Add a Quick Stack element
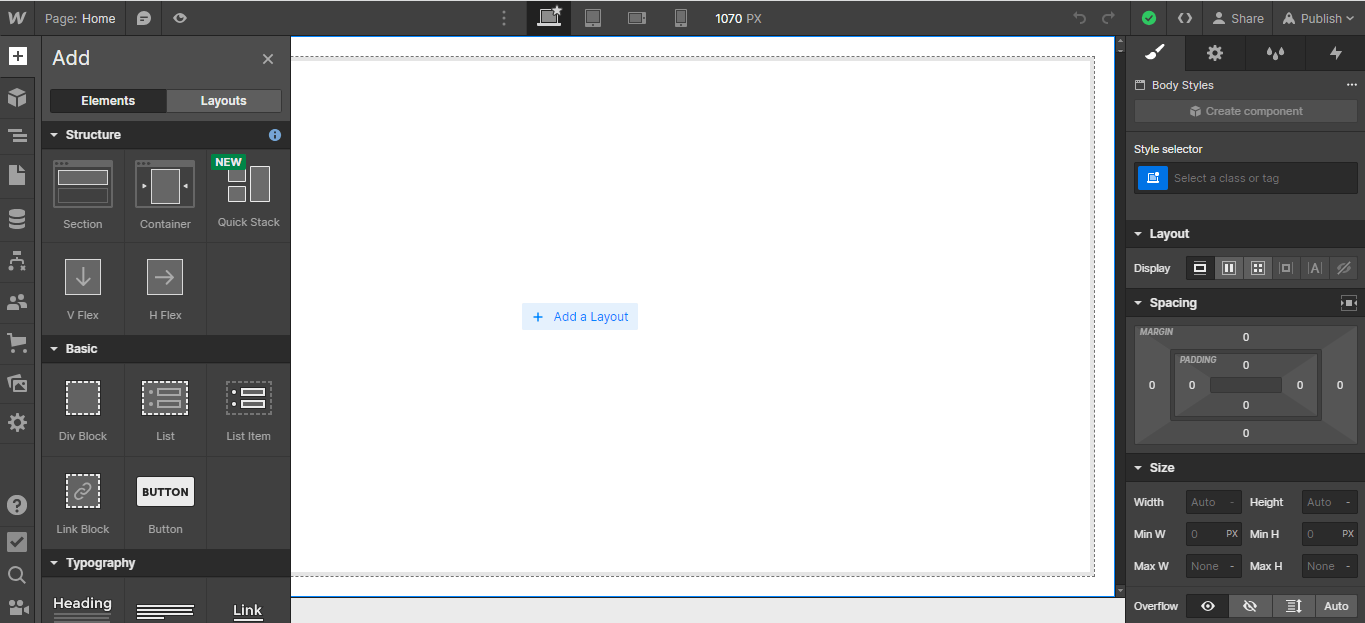 pos(249,194)
